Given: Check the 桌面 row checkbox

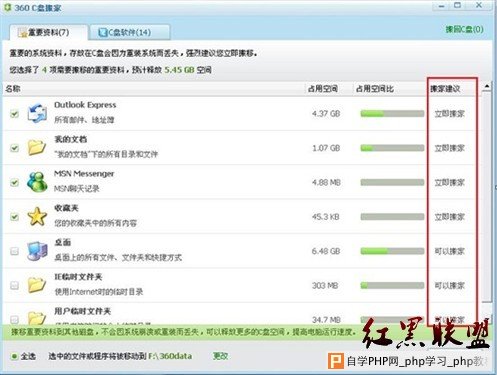Looking at the screenshot, I should coord(14,251).
